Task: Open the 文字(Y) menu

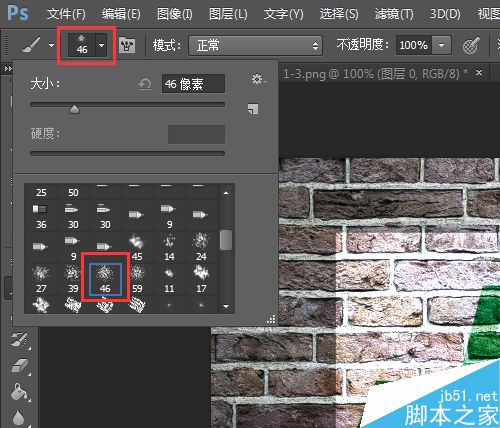Action: [283, 14]
